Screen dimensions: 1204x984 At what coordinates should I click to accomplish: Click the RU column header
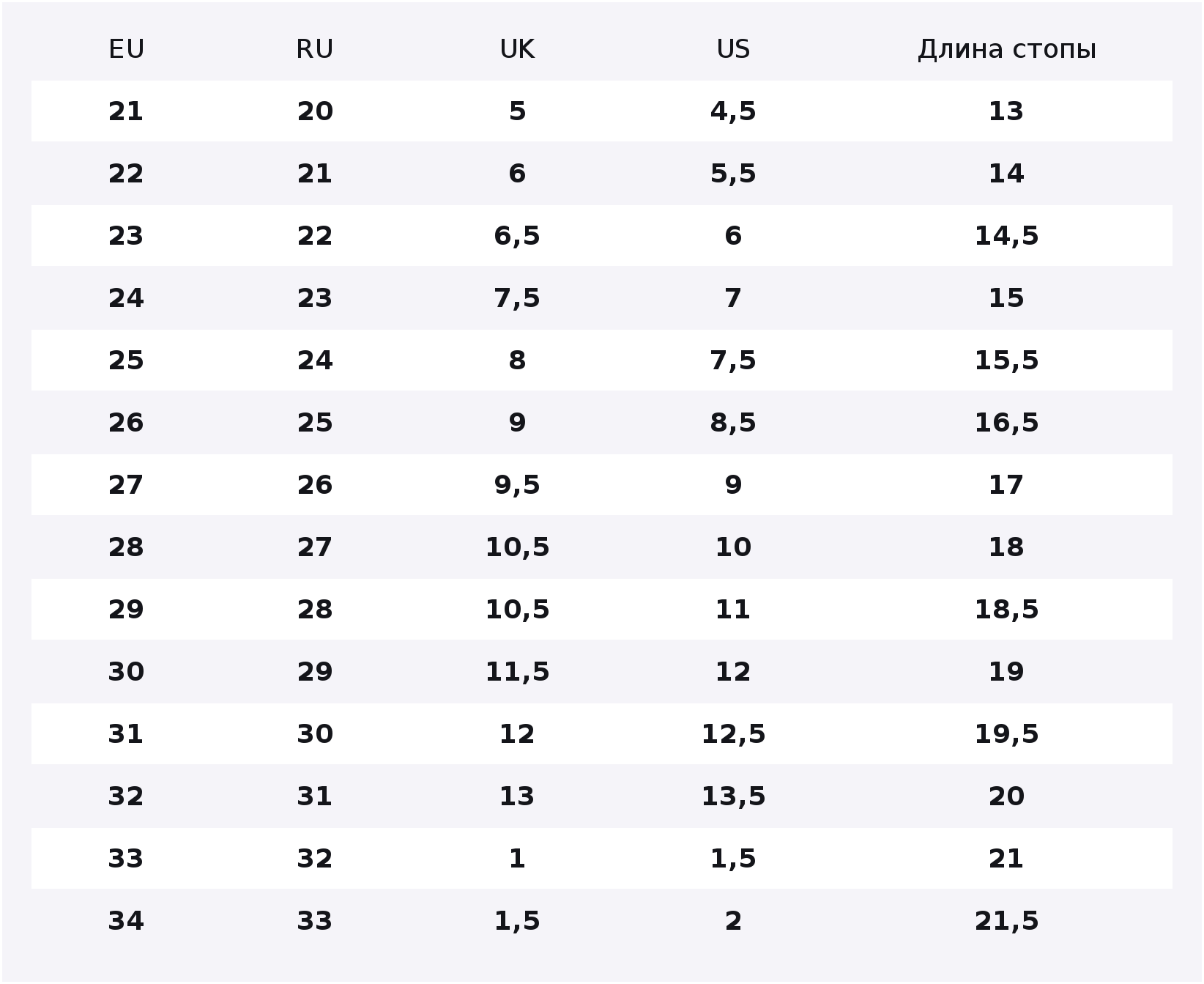tap(315, 49)
